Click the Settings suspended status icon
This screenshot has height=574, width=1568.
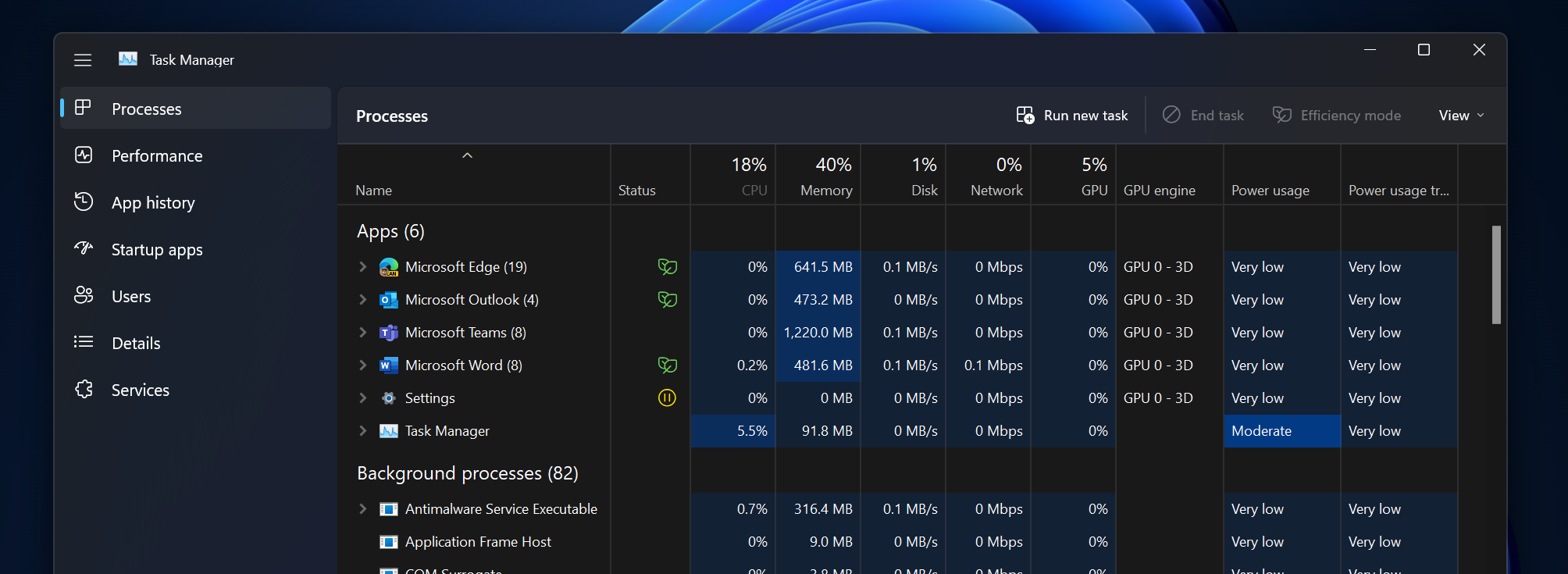[667, 398]
